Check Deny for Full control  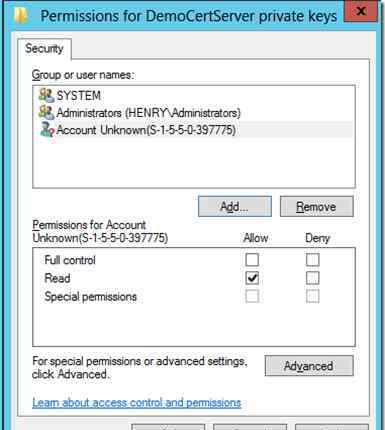[x=313, y=260]
